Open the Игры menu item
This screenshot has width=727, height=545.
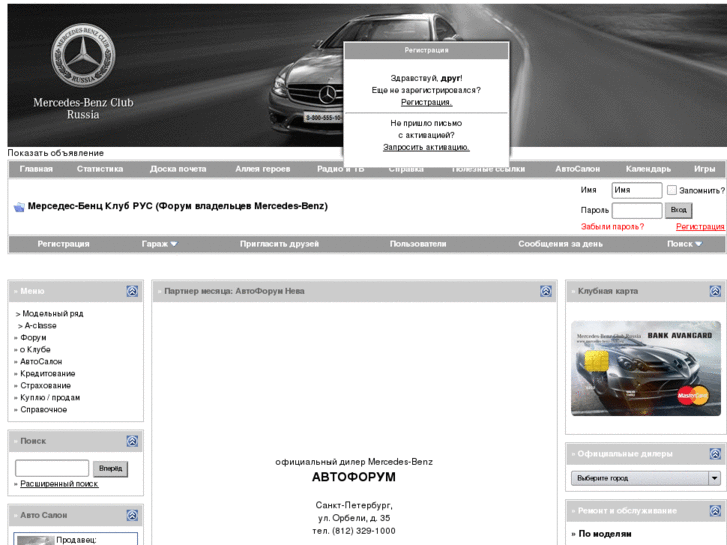704,169
